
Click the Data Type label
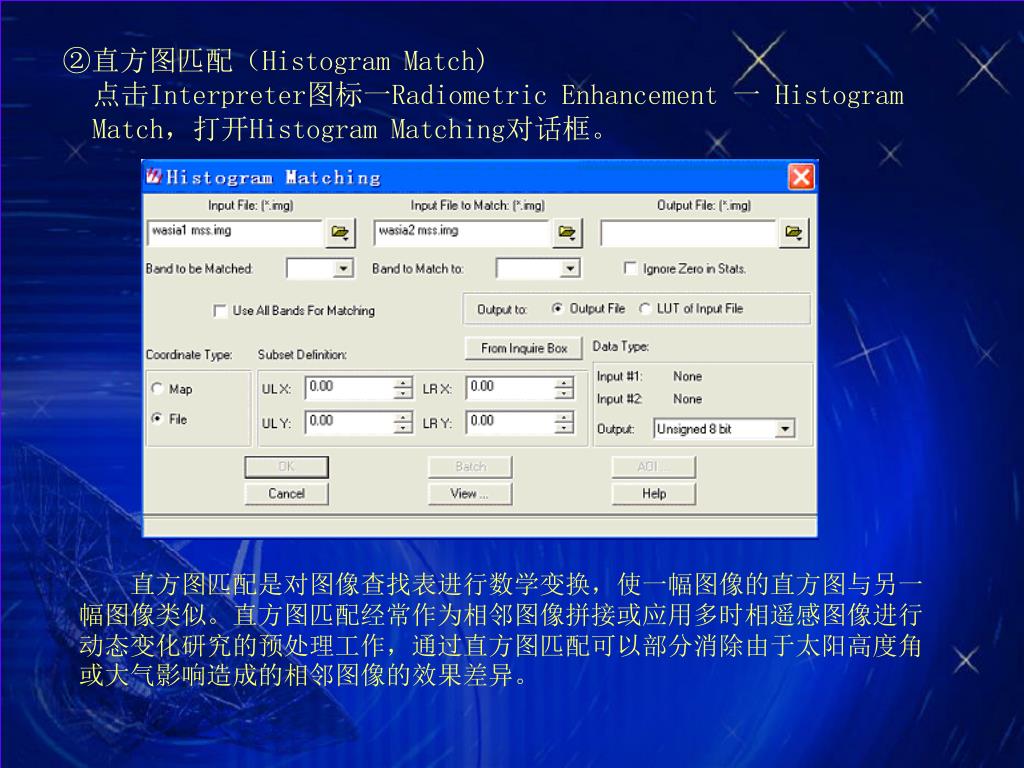point(620,347)
